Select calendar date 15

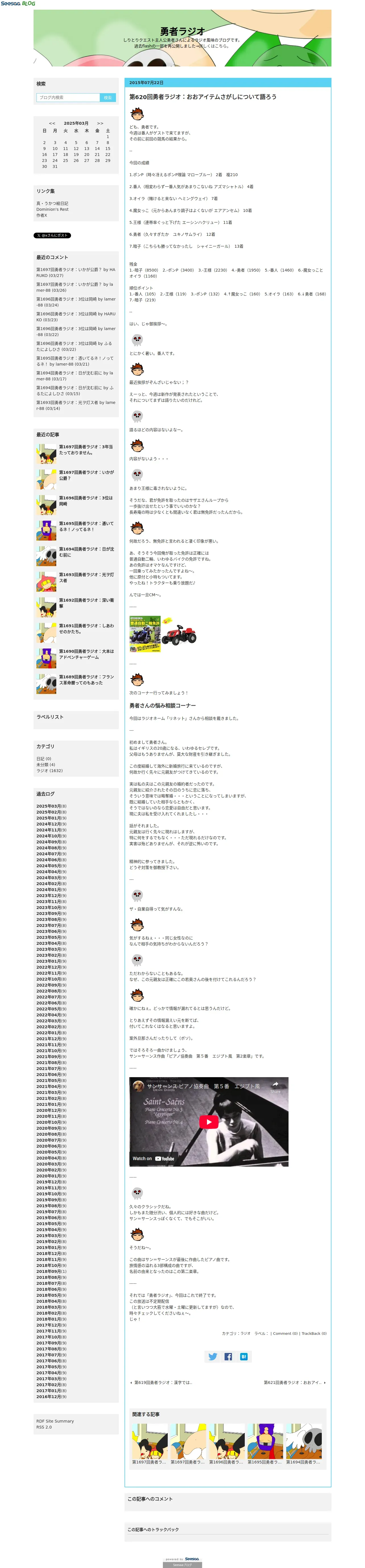[x=108, y=149]
